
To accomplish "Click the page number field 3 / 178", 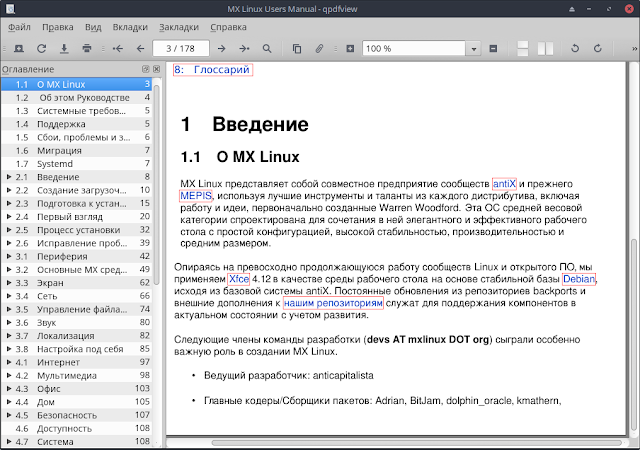I will (181, 49).
